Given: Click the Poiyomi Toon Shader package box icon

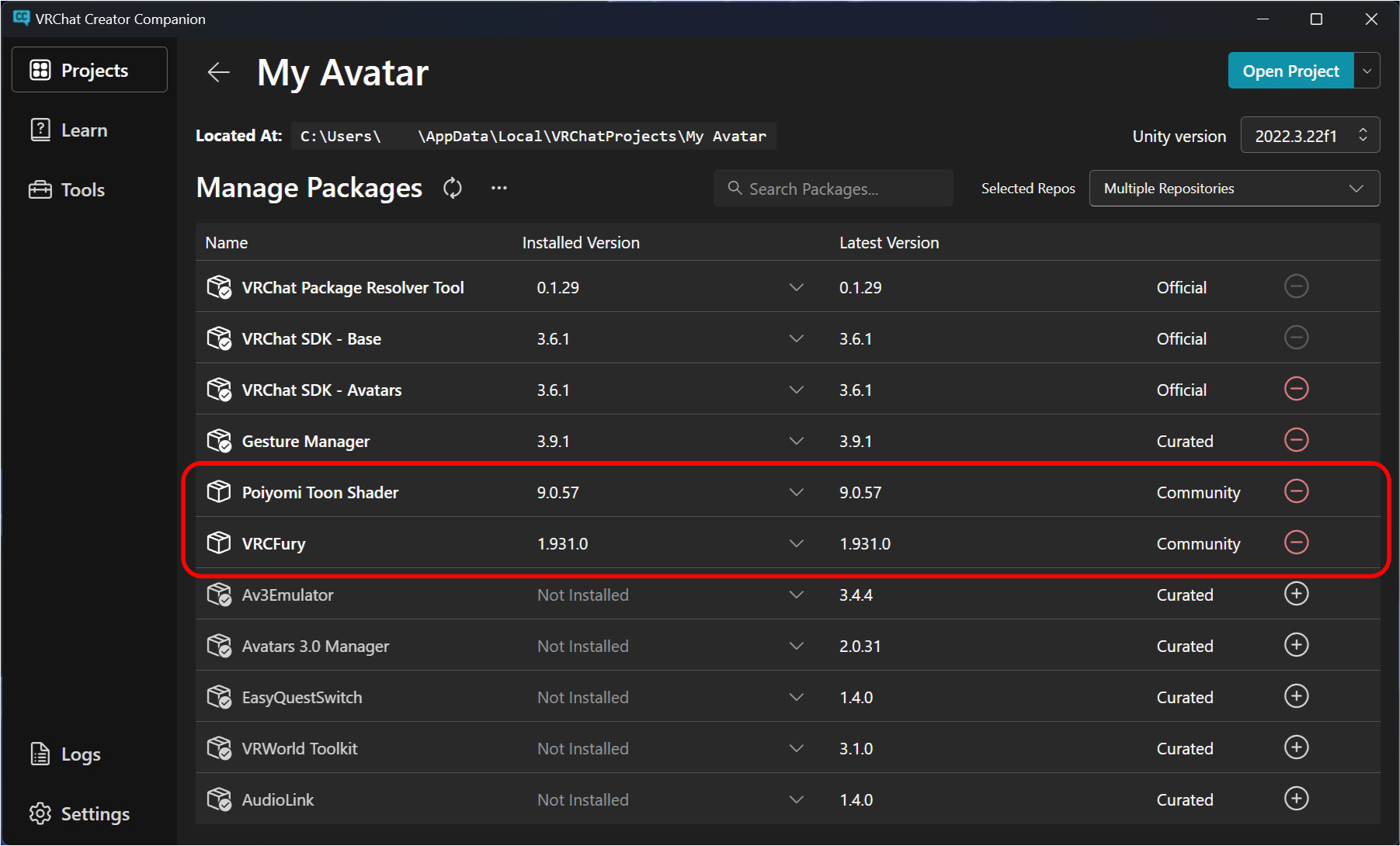Looking at the screenshot, I should (x=219, y=491).
